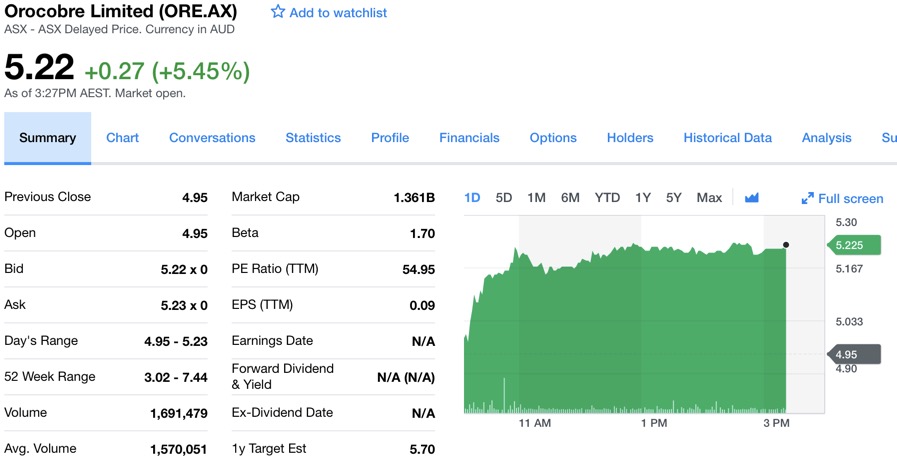Click the Add to watchlist link
Image resolution: width=897 pixels, height=468 pixels.
click(338, 13)
